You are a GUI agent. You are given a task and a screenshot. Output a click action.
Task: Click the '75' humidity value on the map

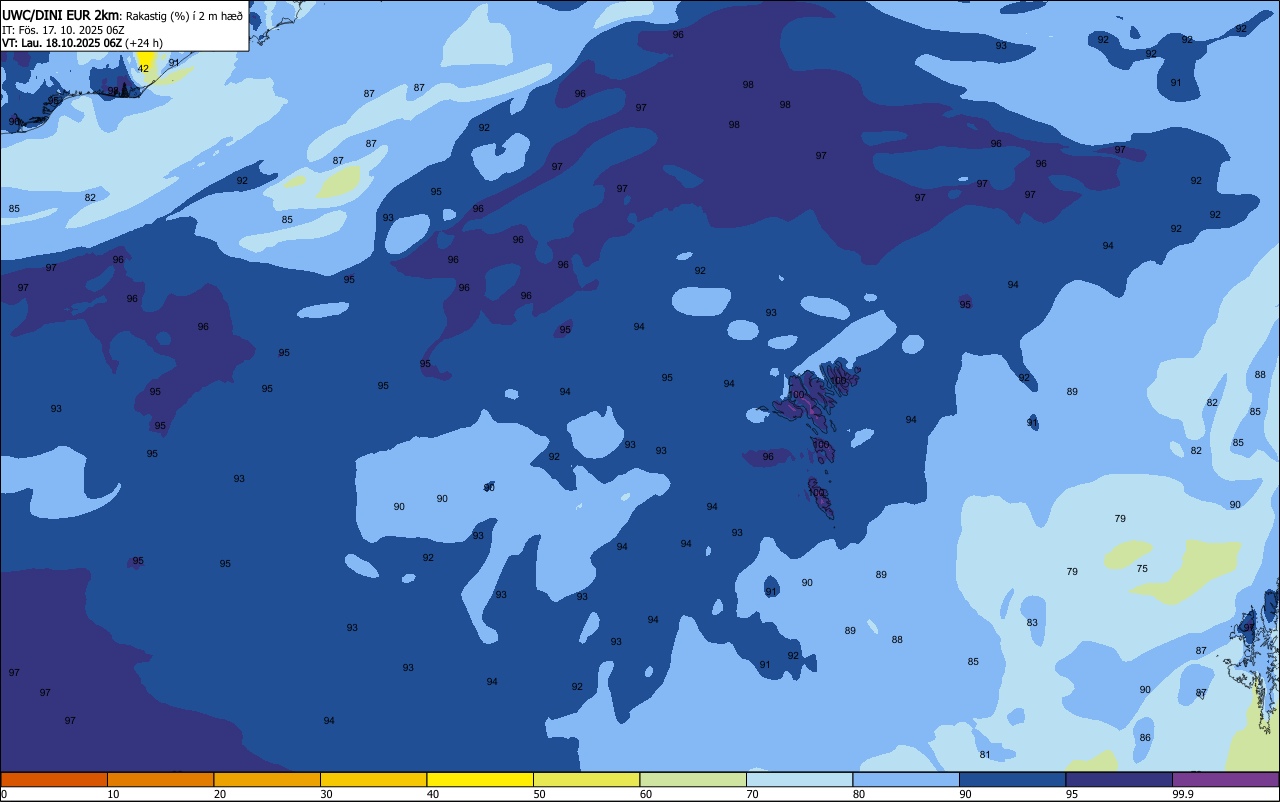(1142, 568)
